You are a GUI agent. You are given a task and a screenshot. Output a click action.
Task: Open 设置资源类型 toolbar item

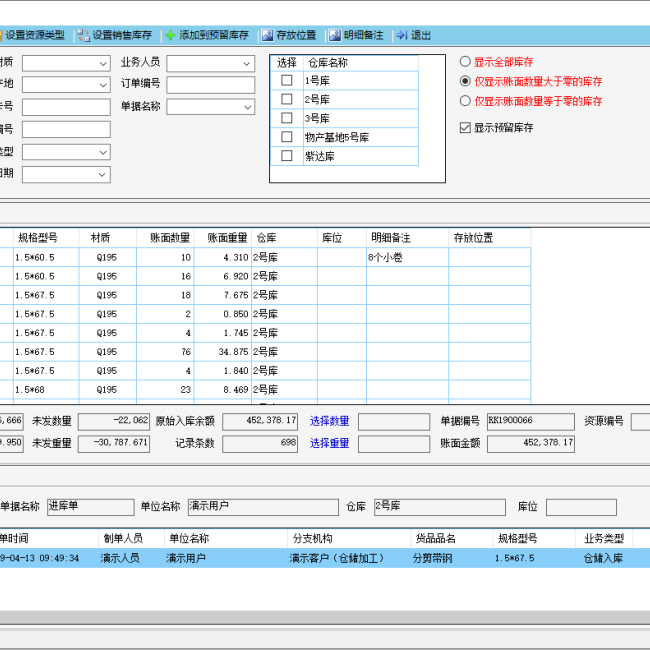pyautogui.click(x=35, y=35)
